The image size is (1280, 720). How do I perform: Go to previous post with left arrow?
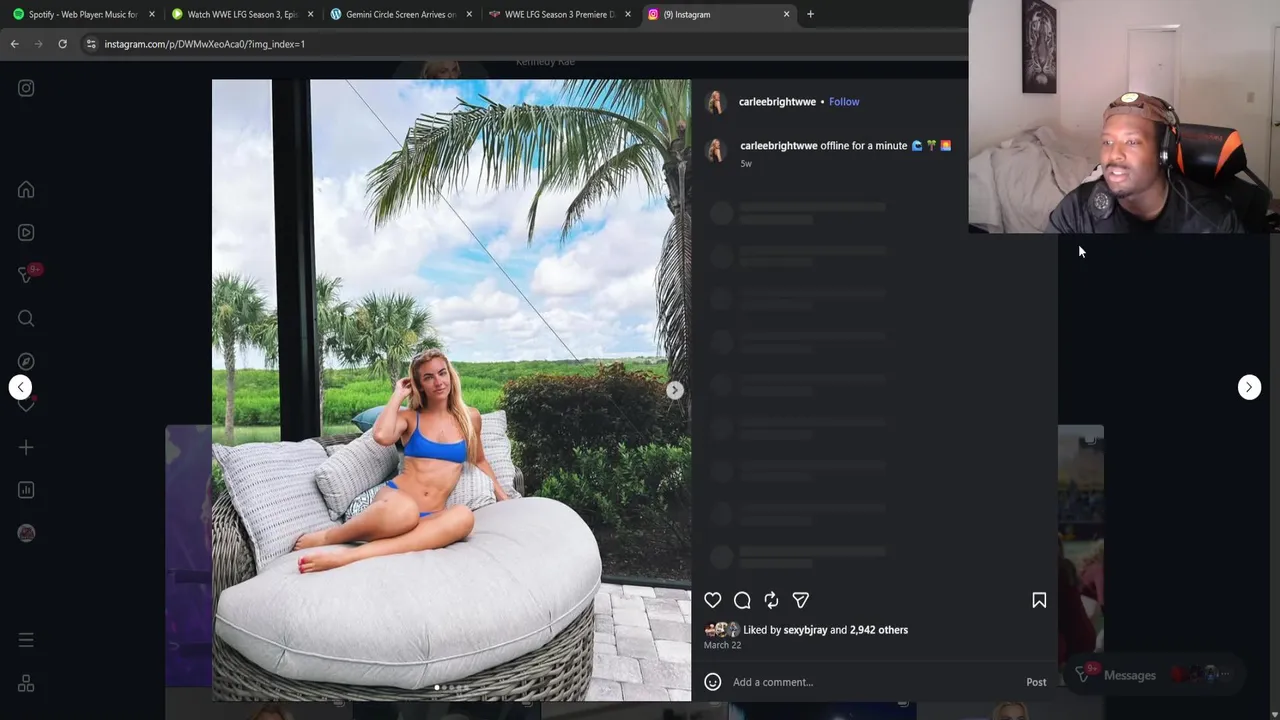tap(20, 387)
